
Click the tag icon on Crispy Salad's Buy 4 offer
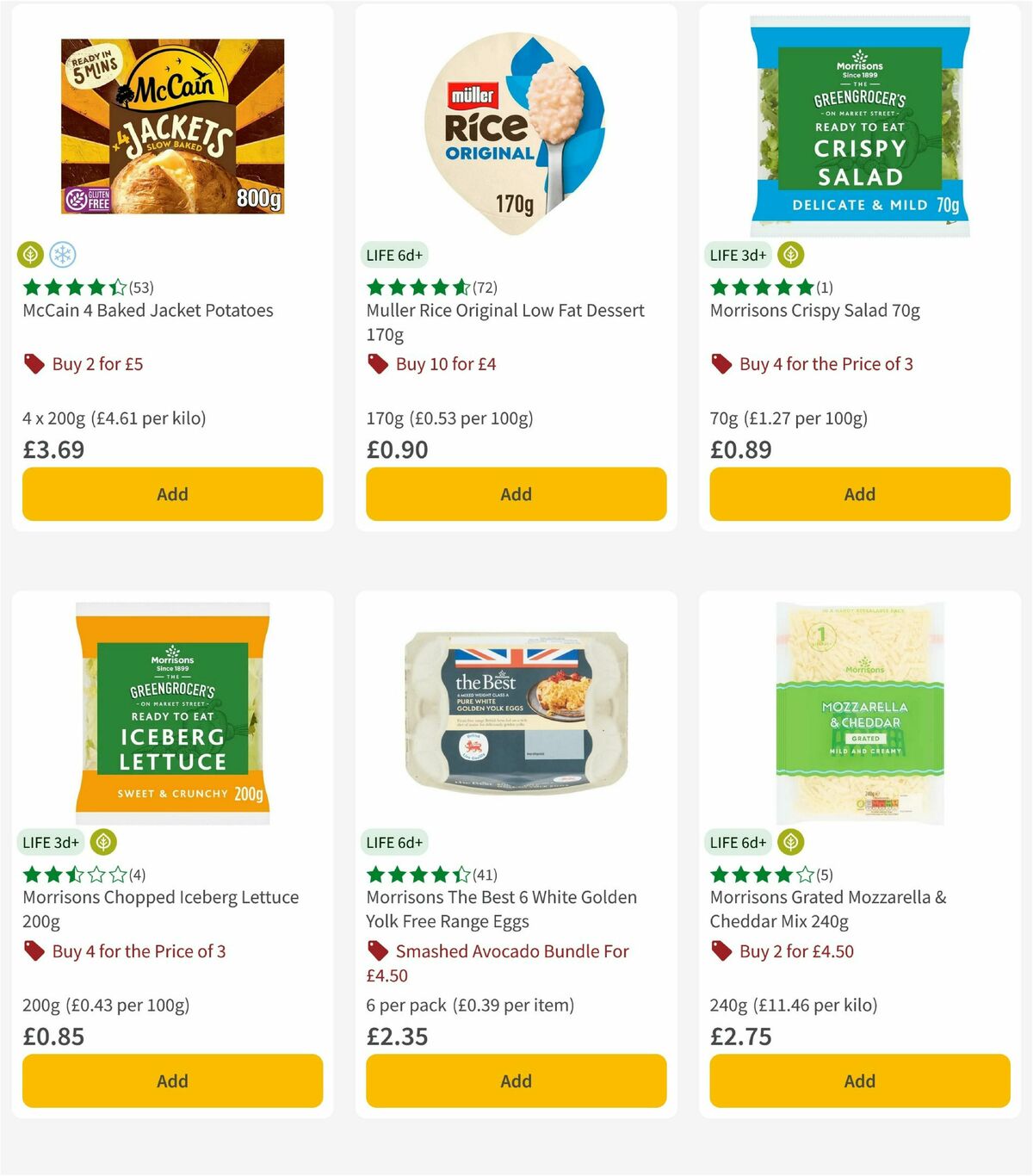coord(722,363)
